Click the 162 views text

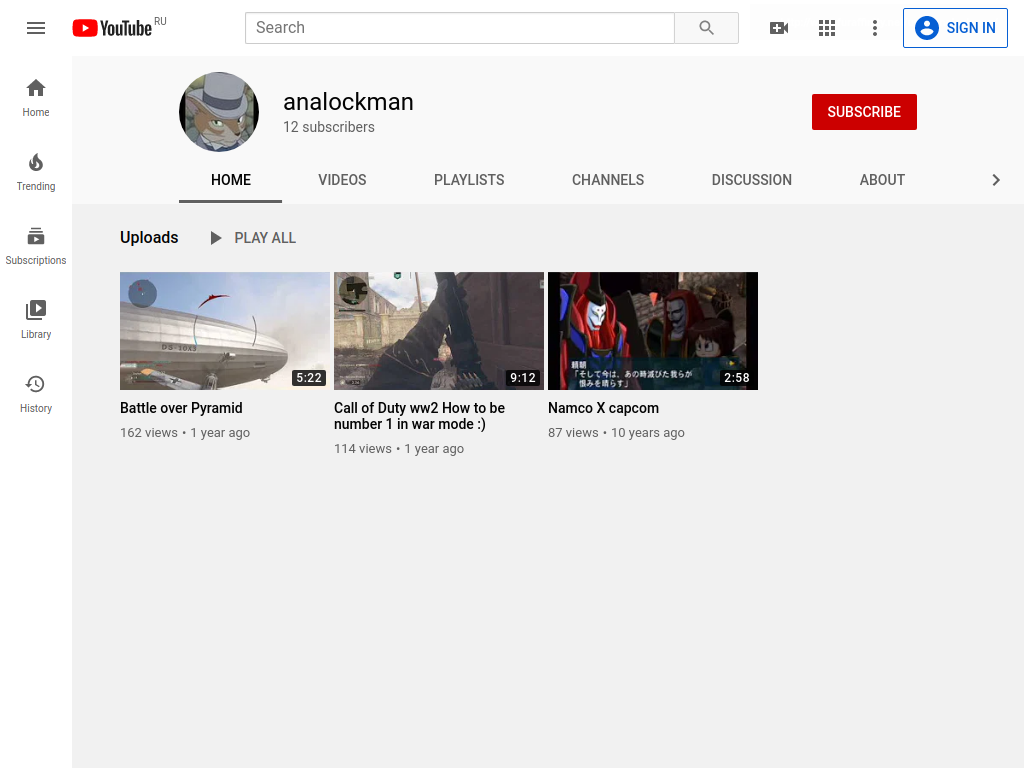[x=149, y=433]
